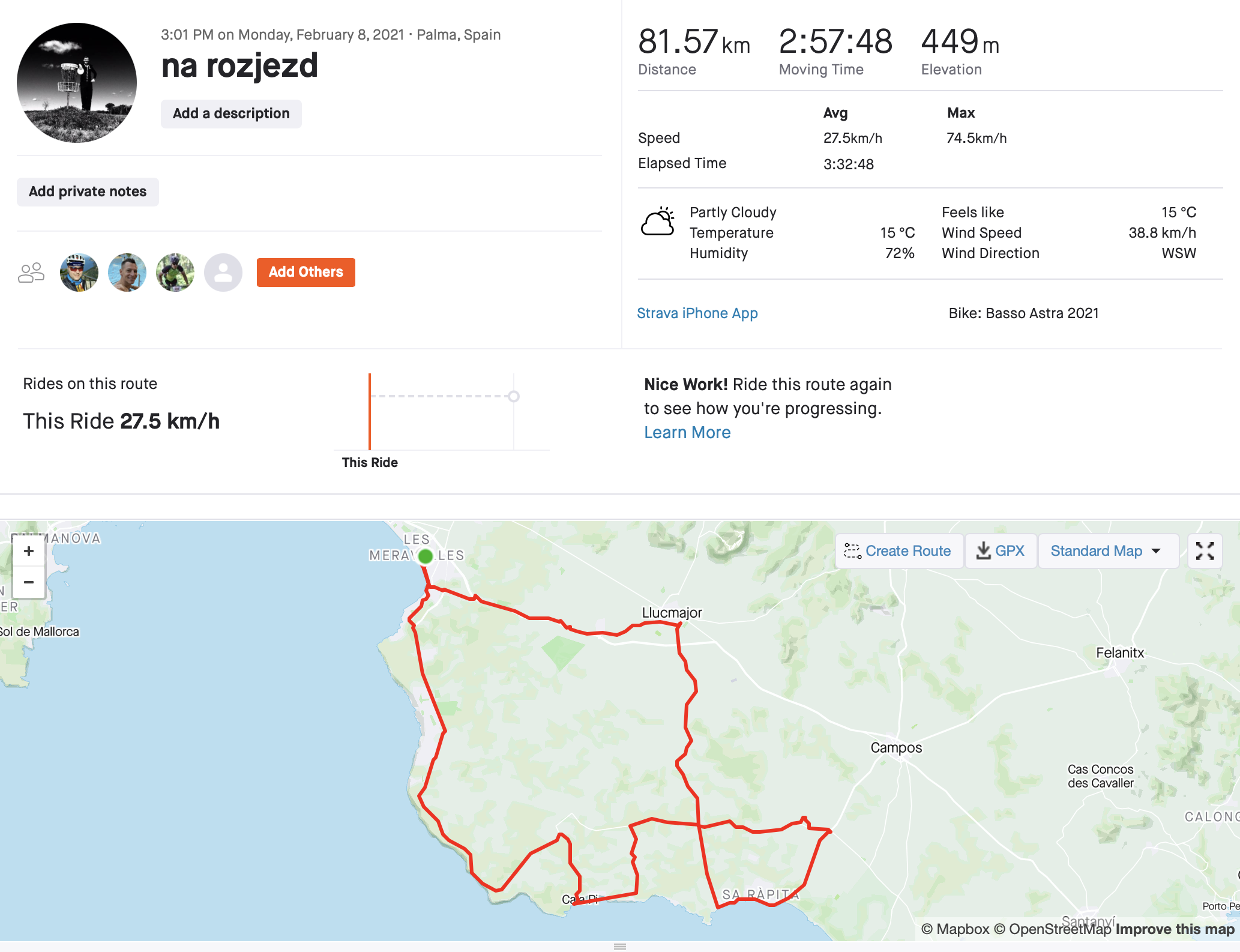Zoom out on the map
The height and width of the screenshot is (952, 1240).
pos(28,582)
